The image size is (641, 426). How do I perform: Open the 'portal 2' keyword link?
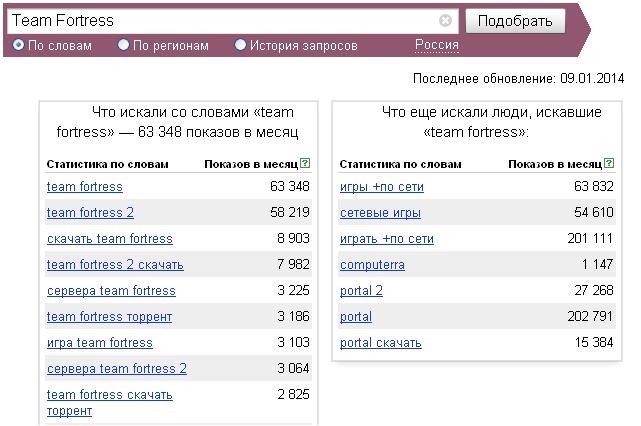point(361,291)
